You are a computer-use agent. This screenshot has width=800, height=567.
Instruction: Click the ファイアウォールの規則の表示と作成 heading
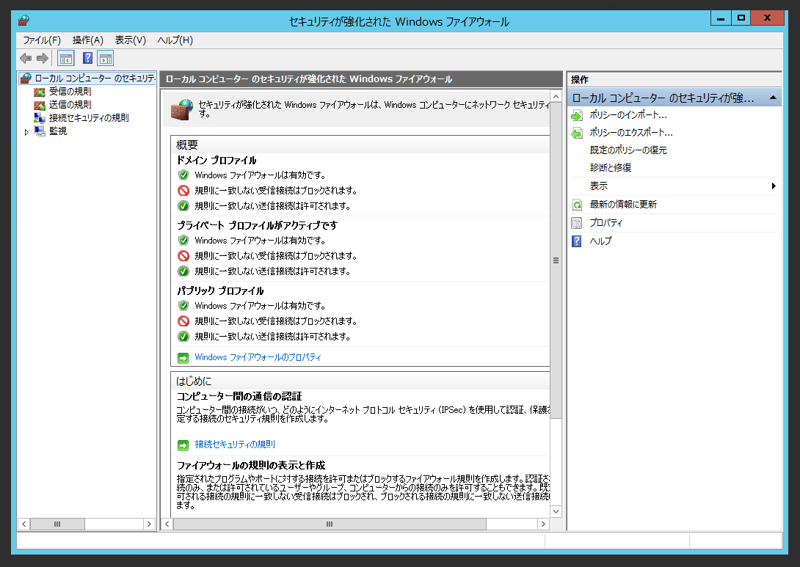click(251, 465)
